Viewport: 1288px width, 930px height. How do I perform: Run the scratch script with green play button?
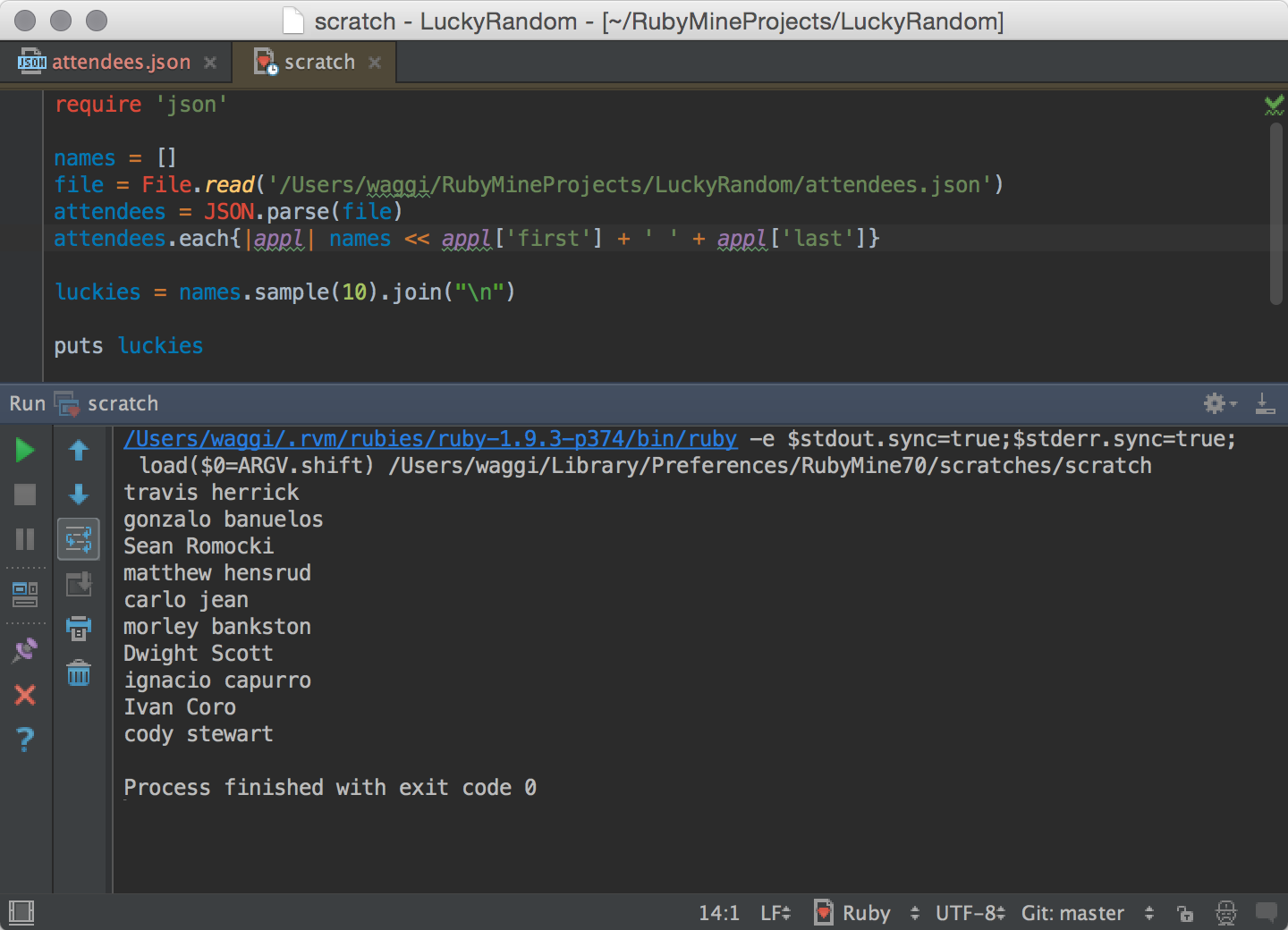point(25,450)
